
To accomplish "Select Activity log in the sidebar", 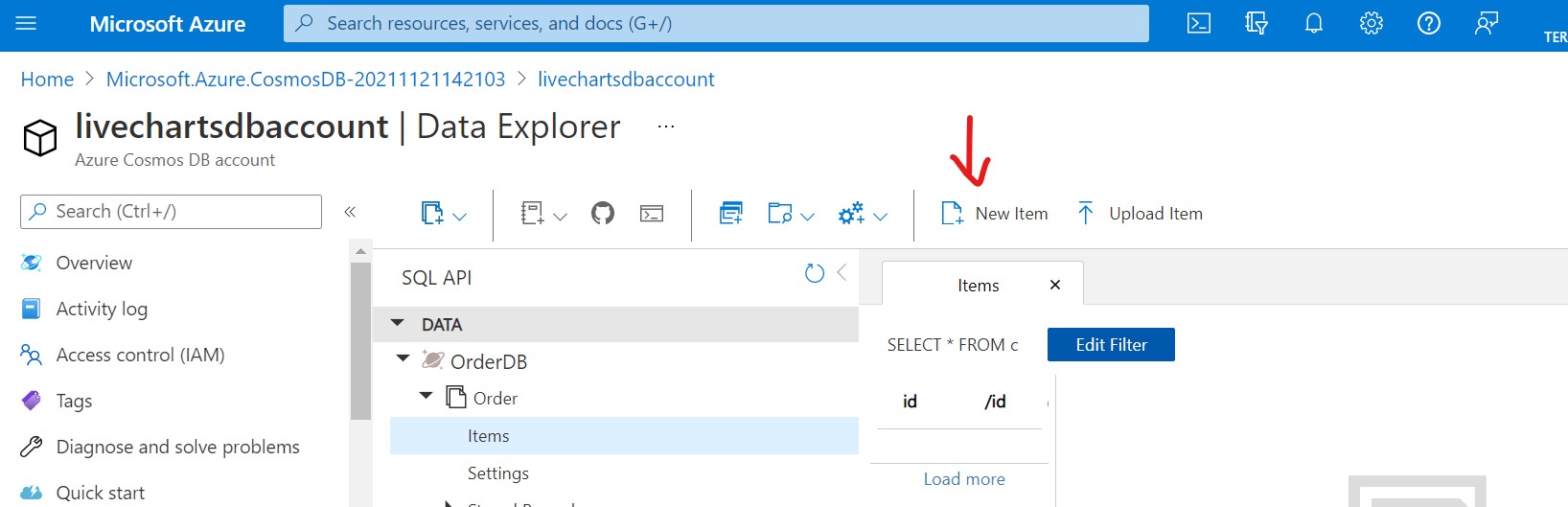I will (102, 309).
